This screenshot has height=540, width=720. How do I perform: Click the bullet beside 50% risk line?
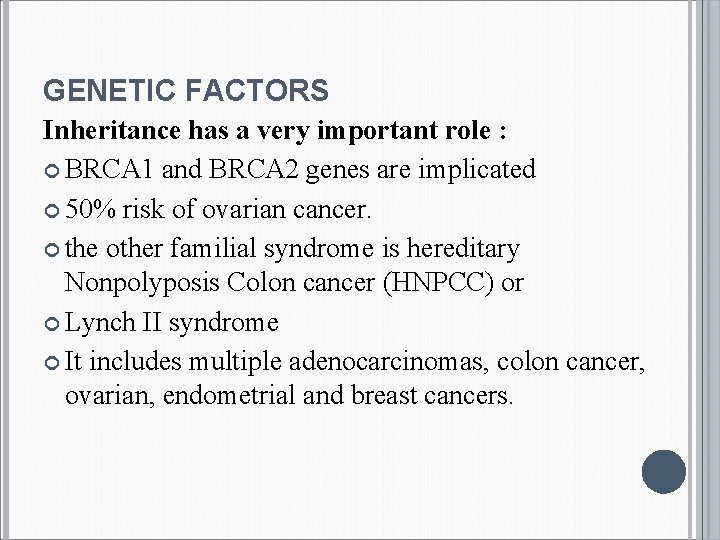point(52,211)
